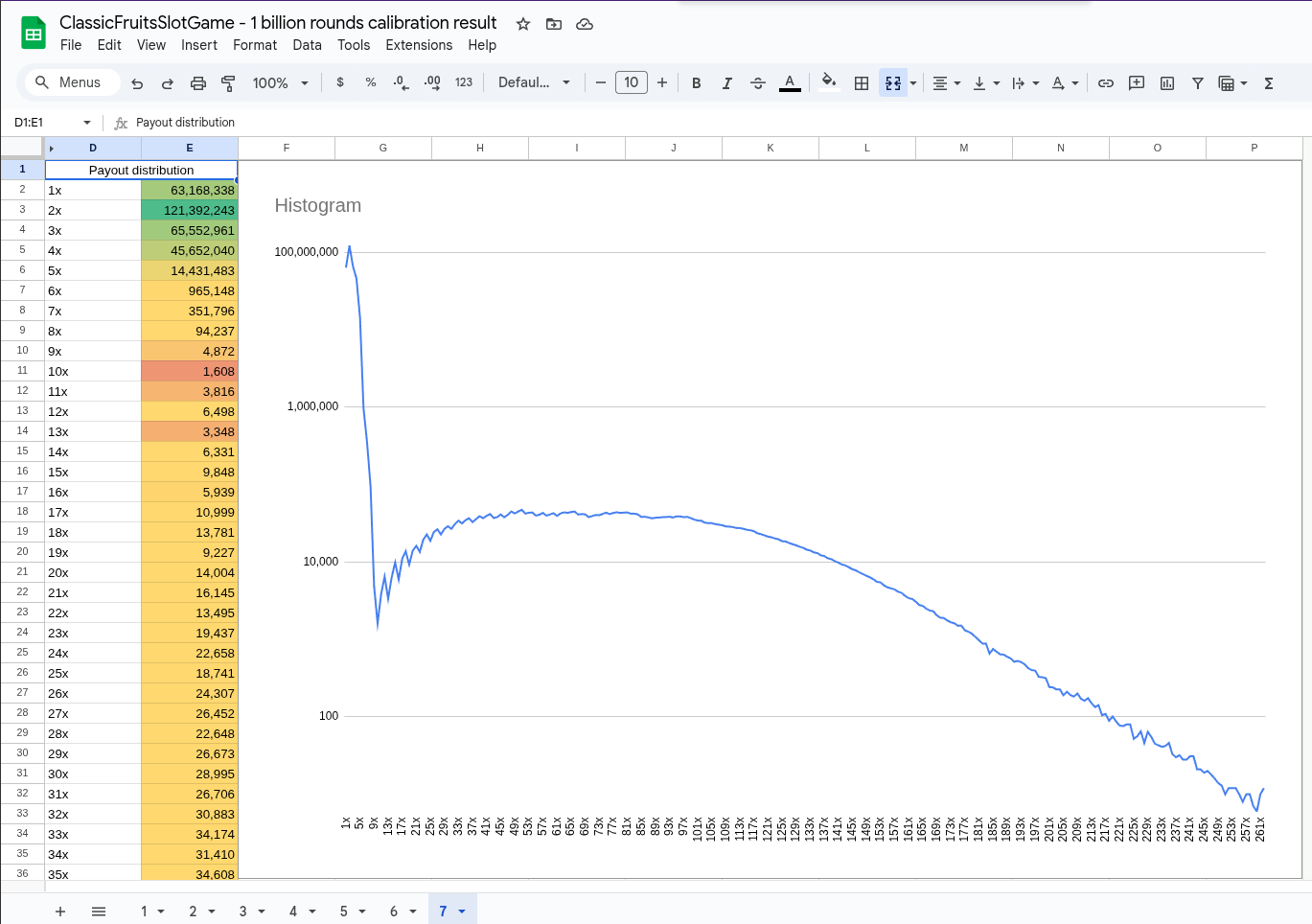Click the Name box D1:E1
1312x924 pixels.
coord(43,123)
